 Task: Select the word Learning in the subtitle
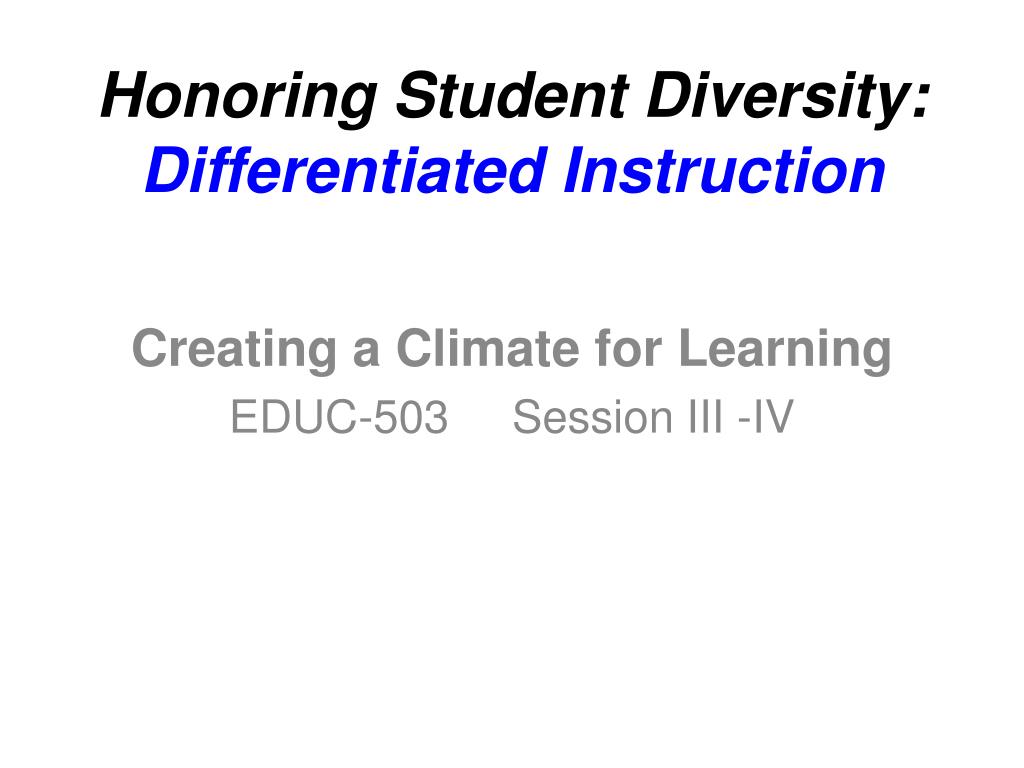[x=785, y=350]
